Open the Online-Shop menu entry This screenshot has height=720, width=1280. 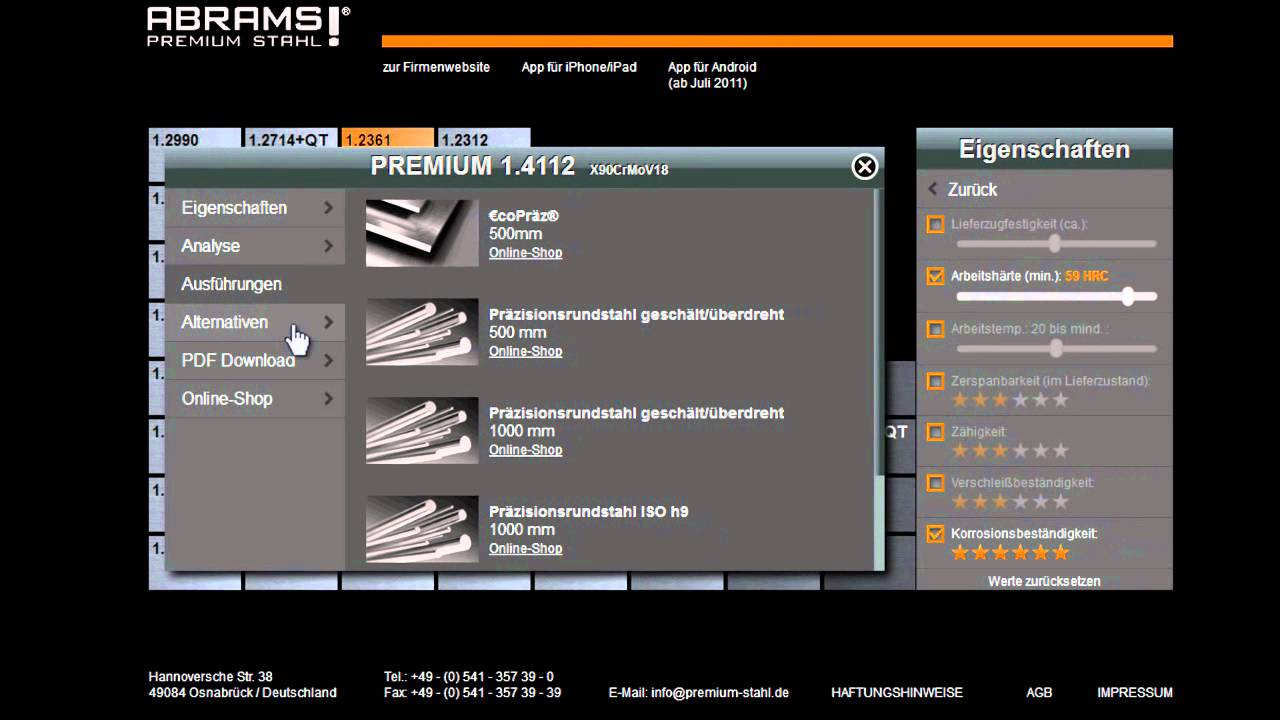(256, 398)
